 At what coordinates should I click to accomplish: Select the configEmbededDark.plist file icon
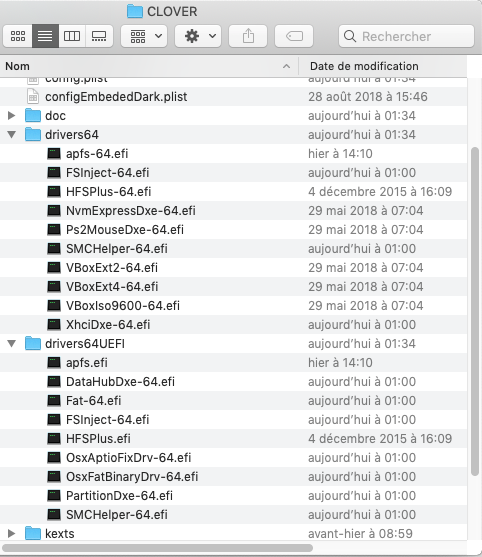click(x=33, y=97)
